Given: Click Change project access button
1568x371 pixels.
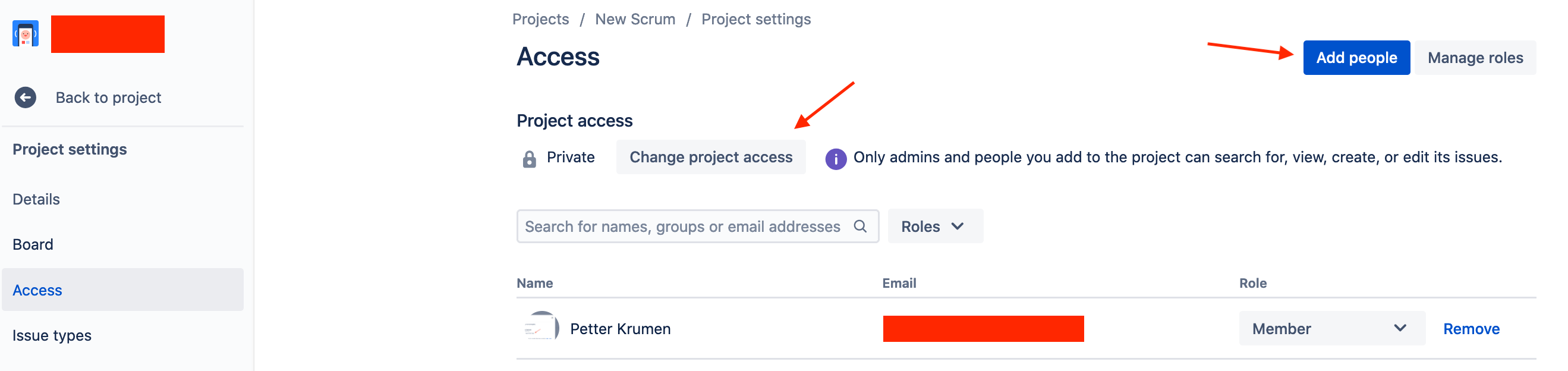Looking at the screenshot, I should (710, 157).
